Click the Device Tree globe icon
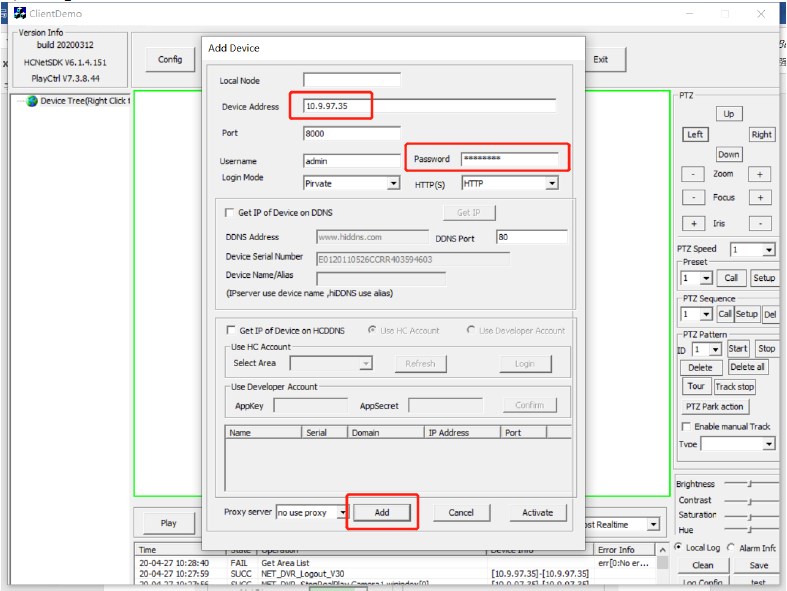Viewport: 787px width, 591px height. tap(31, 101)
